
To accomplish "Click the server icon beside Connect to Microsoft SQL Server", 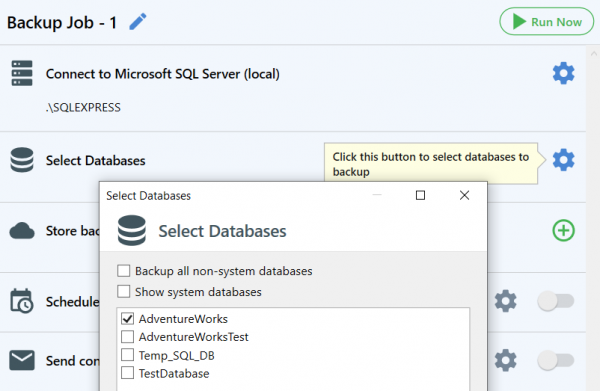I will [22, 73].
